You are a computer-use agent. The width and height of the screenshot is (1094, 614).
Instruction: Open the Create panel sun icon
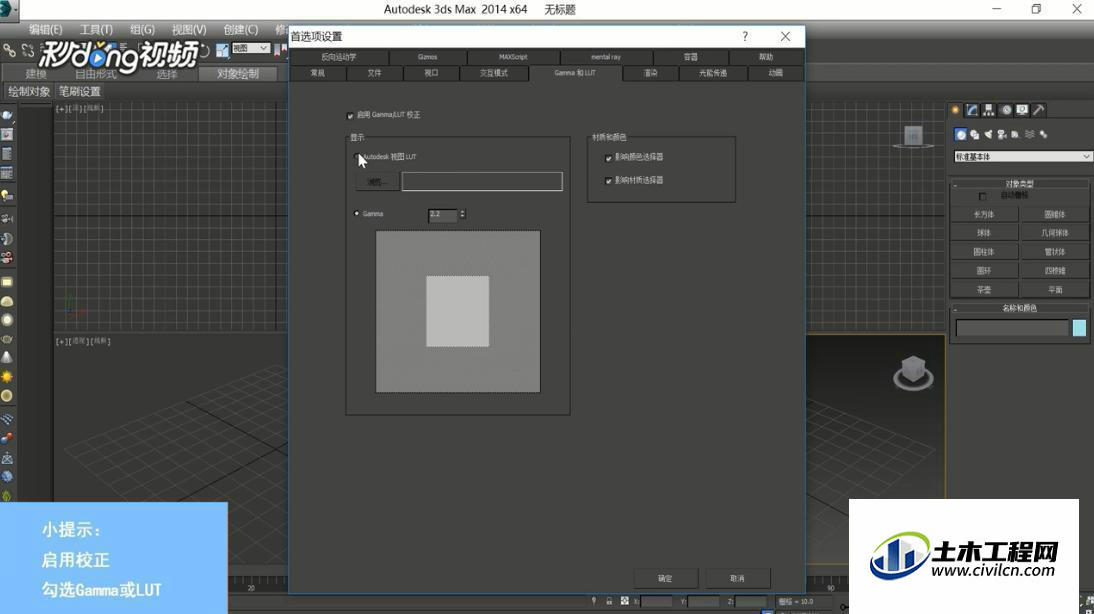coord(955,110)
